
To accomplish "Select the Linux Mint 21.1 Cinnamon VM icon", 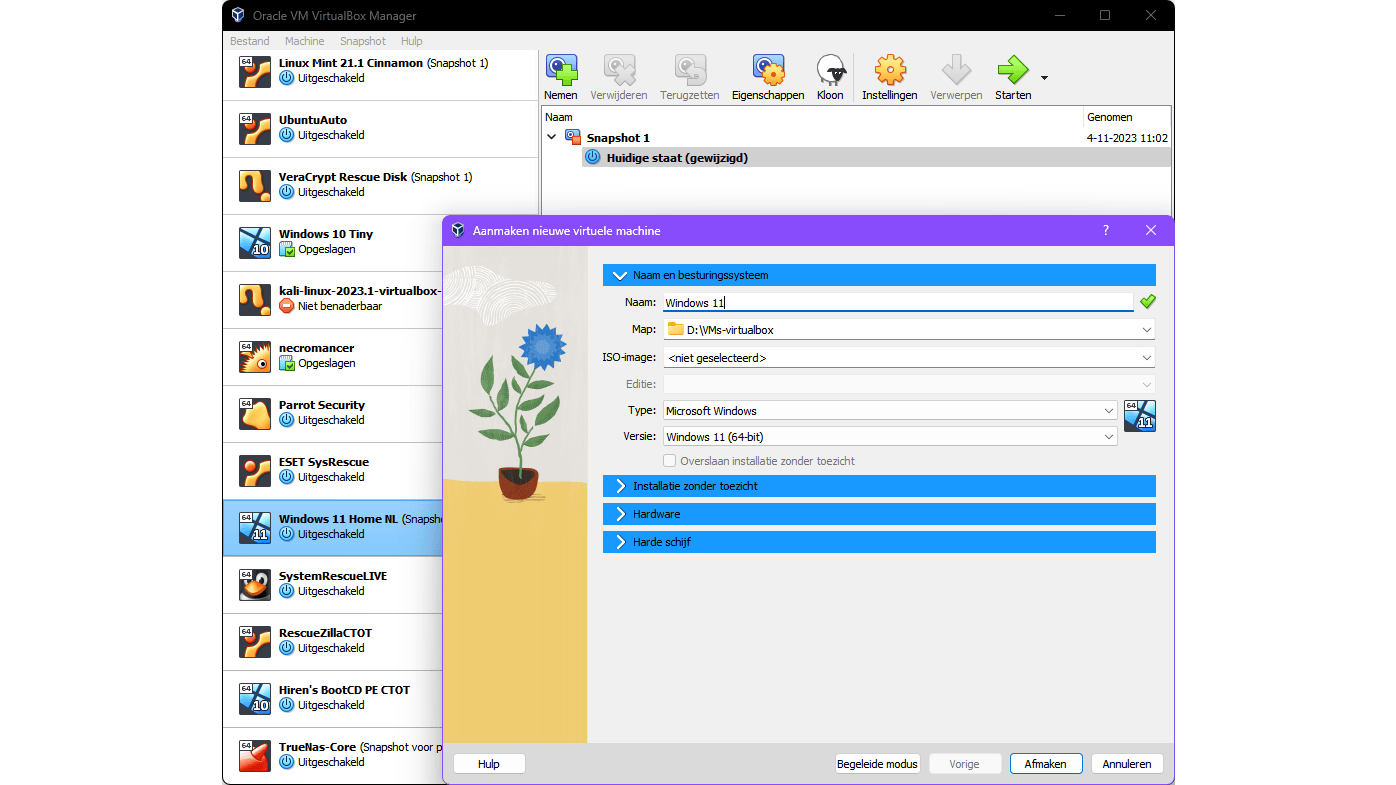I will click(x=255, y=72).
